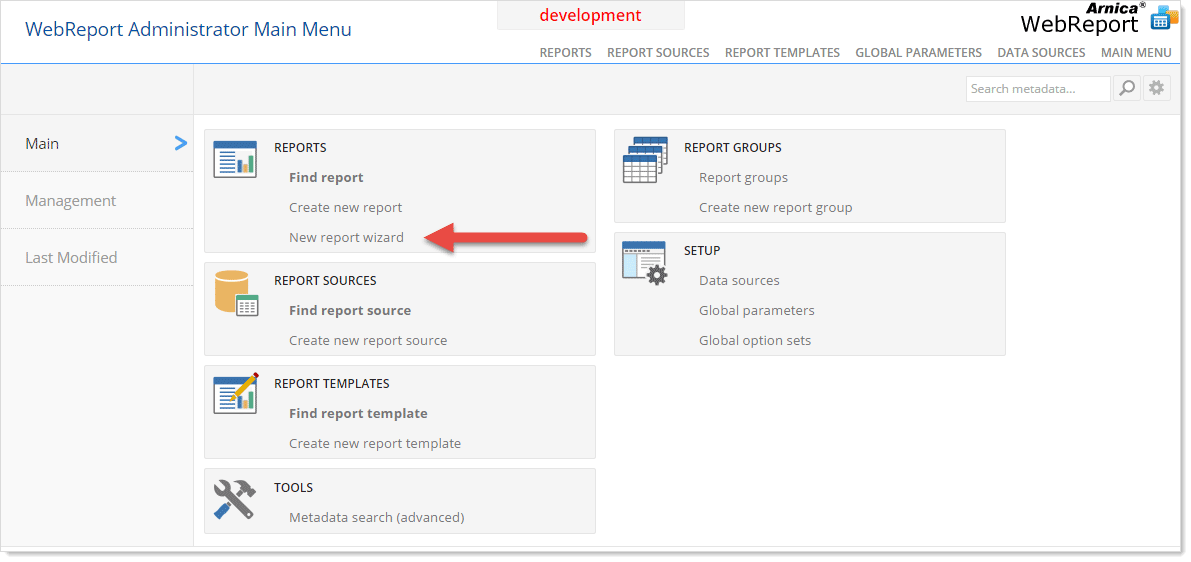1191x562 pixels.
Task: Open DATA SOURCES top menu item
Action: click(1041, 53)
